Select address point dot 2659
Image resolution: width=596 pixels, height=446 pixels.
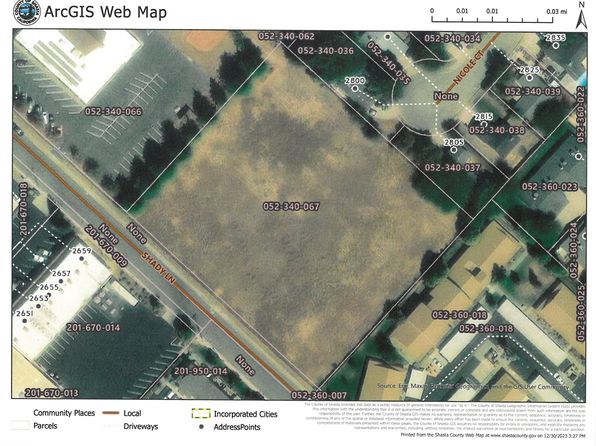pyautogui.click(x=82, y=259)
